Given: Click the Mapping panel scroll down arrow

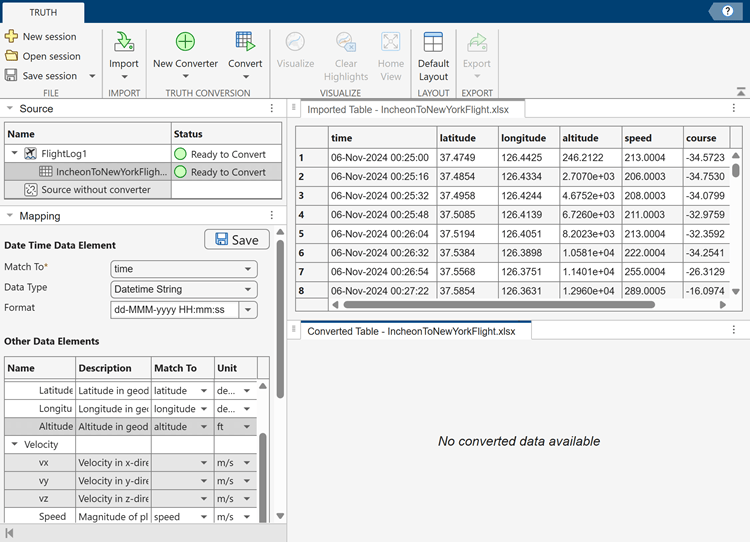Looking at the screenshot, I should pos(280,516).
